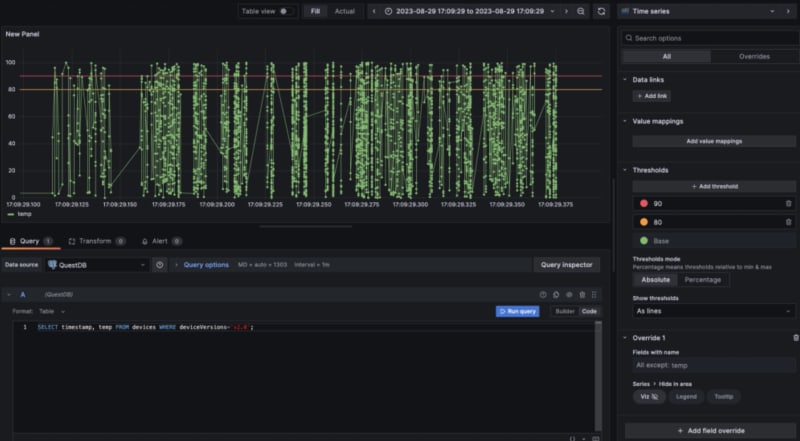The width and height of the screenshot is (800, 441).
Task: Select Actual panel sizing option
Action: pos(344,11)
